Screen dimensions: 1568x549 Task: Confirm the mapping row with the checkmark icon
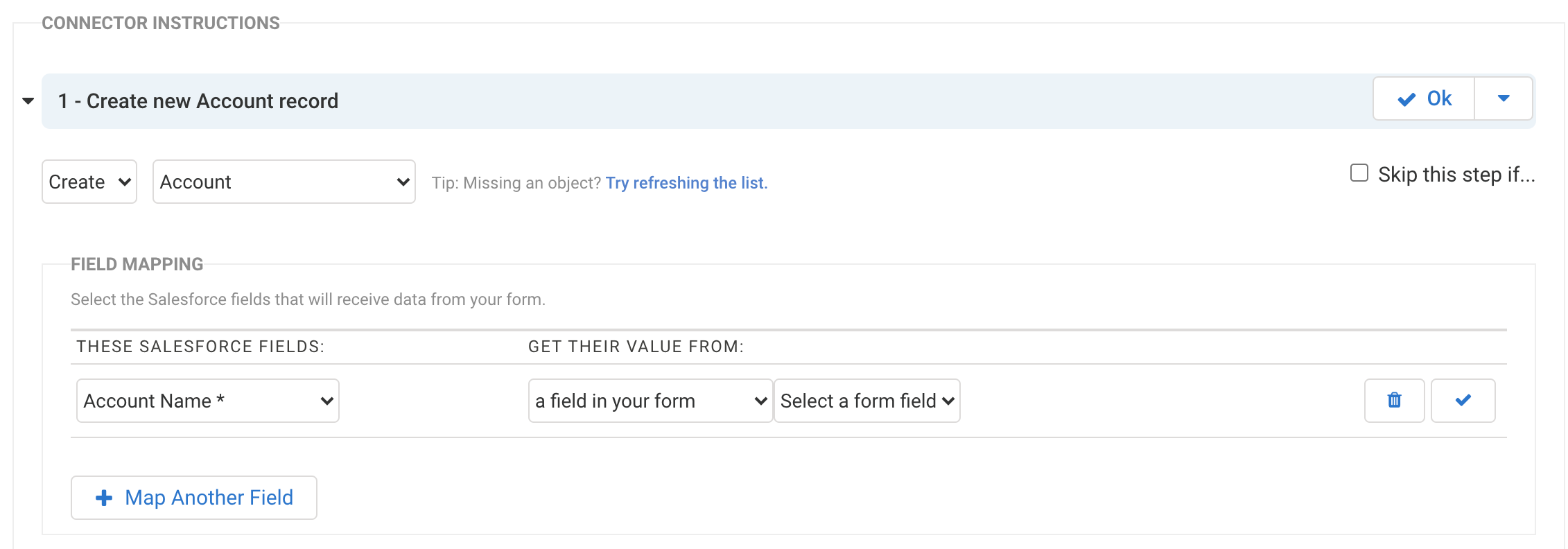coord(1463,401)
